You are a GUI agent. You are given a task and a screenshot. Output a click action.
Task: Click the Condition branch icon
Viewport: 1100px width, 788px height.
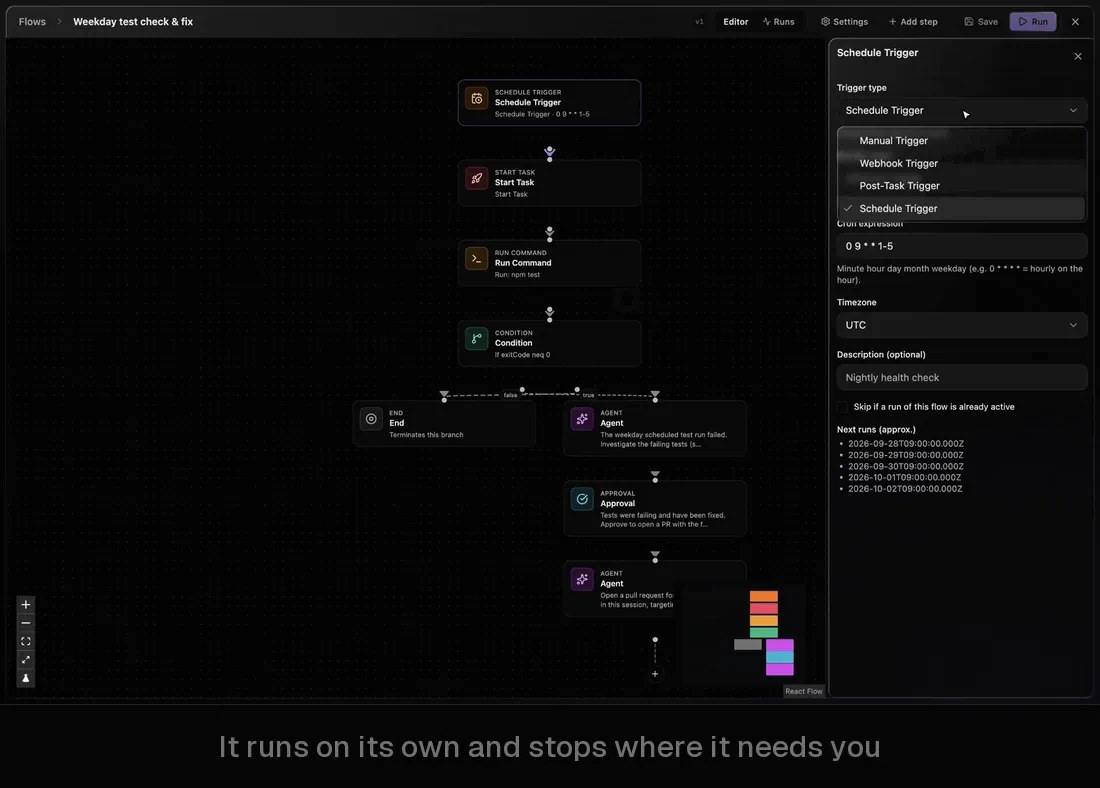(x=476, y=339)
